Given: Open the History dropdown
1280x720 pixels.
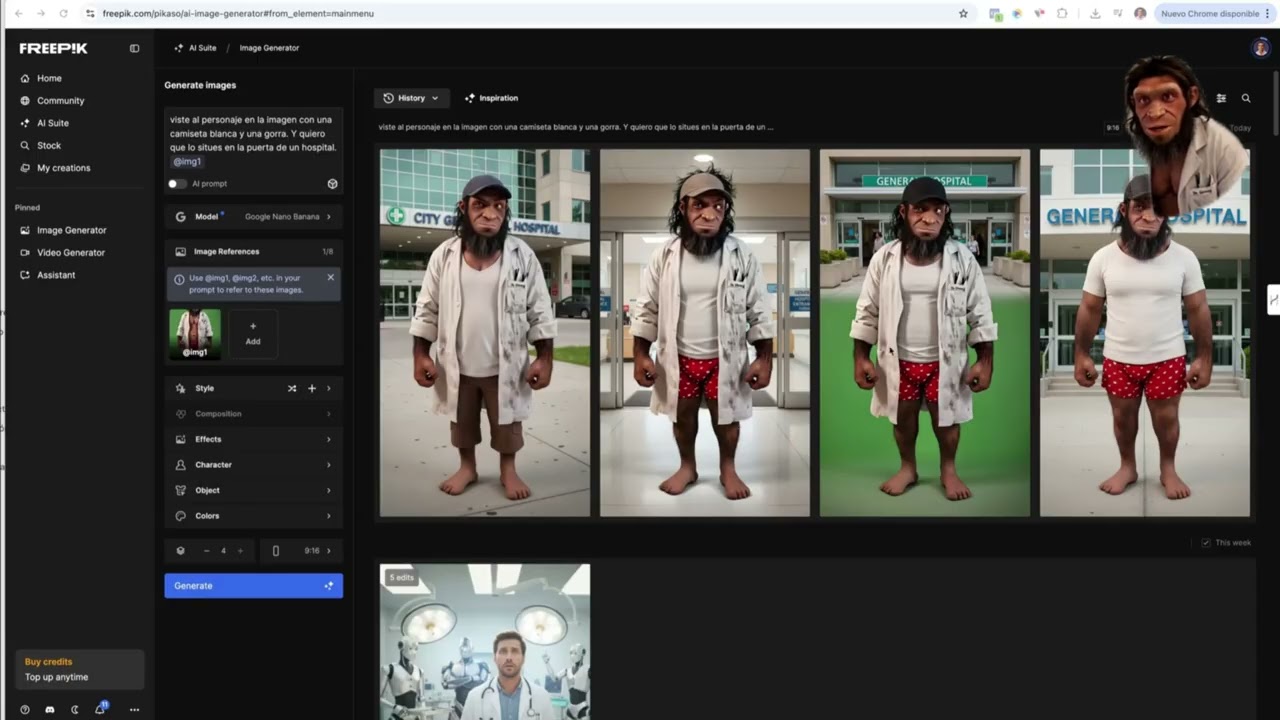Looking at the screenshot, I should point(411,98).
